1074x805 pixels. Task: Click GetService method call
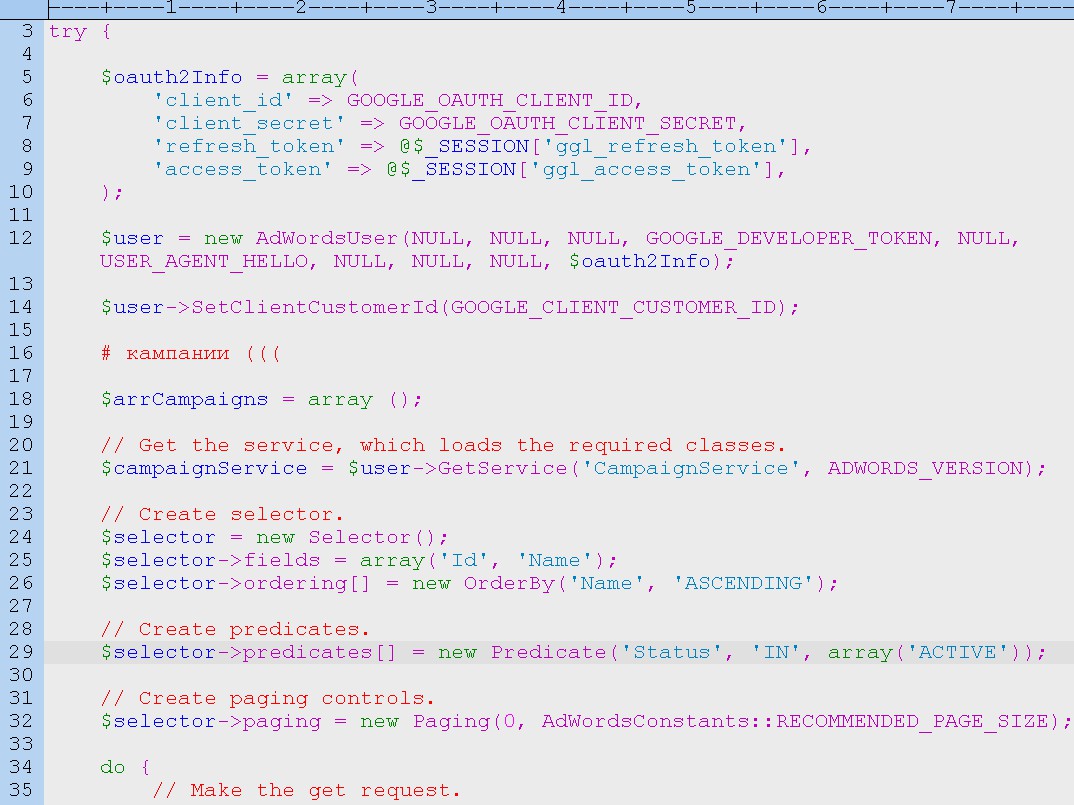503,469
